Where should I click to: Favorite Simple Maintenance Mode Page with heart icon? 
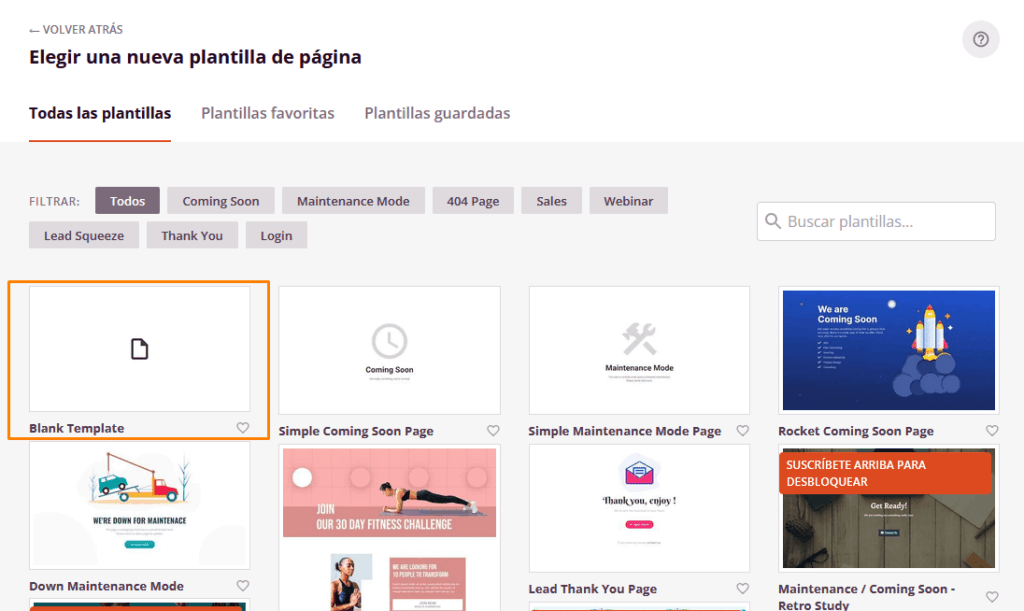(742, 430)
